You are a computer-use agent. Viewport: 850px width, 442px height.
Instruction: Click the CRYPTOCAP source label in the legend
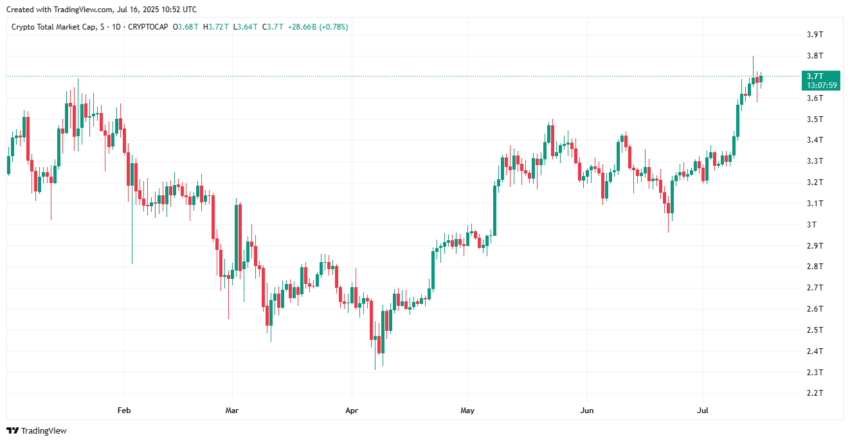148,27
